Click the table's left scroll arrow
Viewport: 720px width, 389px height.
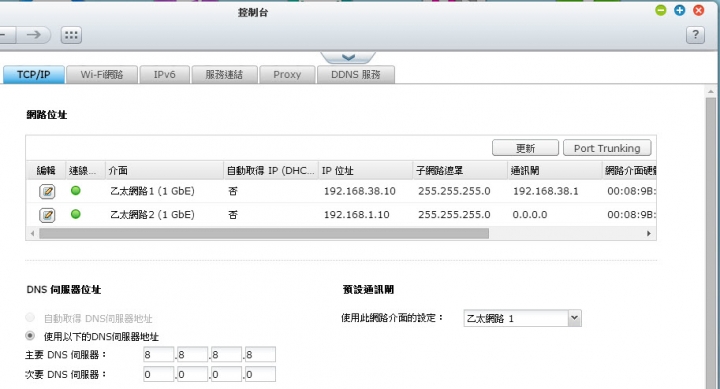[32, 233]
